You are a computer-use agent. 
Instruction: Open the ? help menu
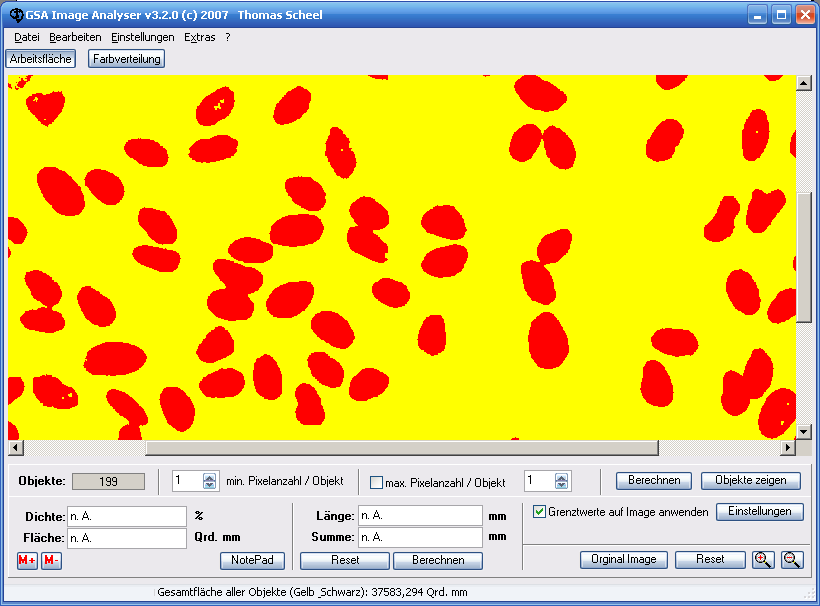click(x=227, y=37)
